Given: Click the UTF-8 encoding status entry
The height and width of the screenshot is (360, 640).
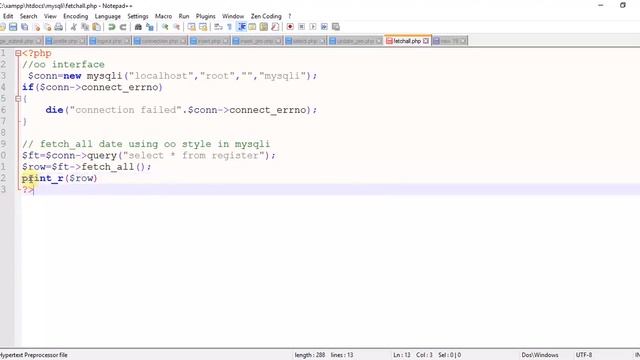Looking at the screenshot, I should coord(584,355).
